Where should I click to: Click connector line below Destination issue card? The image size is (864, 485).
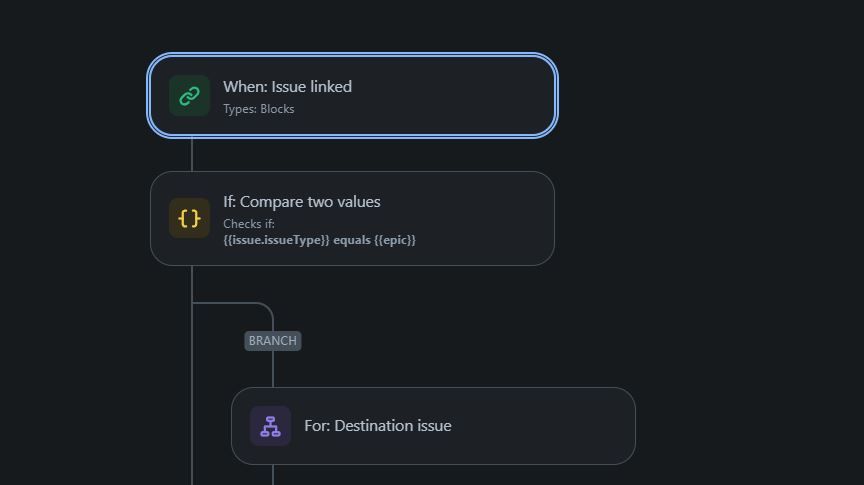273,475
